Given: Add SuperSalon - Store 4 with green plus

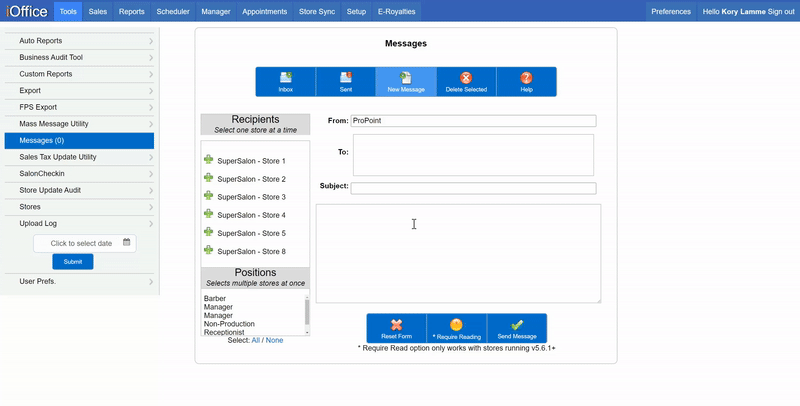Looking at the screenshot, I should (208, 214).
